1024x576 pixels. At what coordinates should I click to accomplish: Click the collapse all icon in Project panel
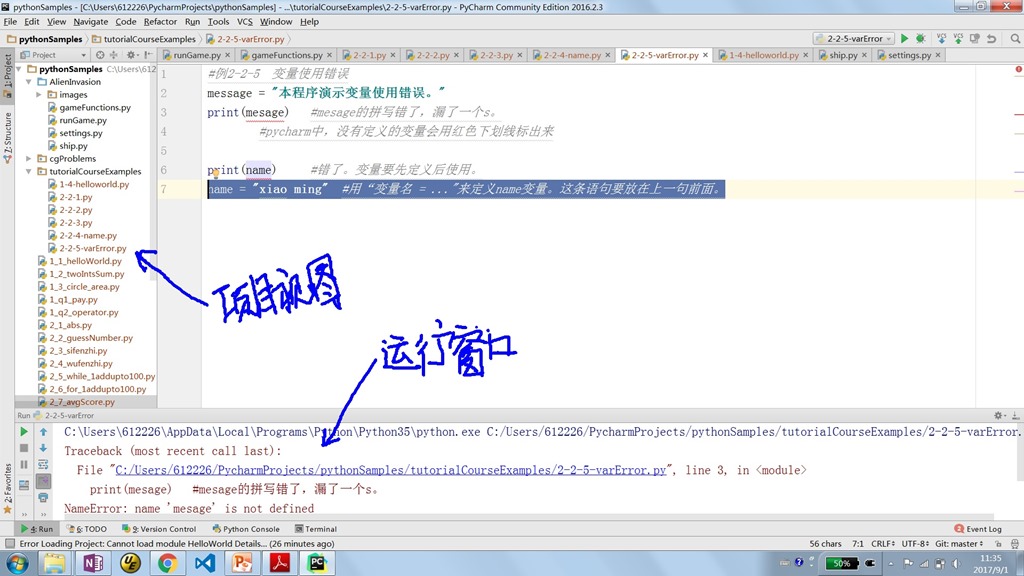tap(114, 55)
